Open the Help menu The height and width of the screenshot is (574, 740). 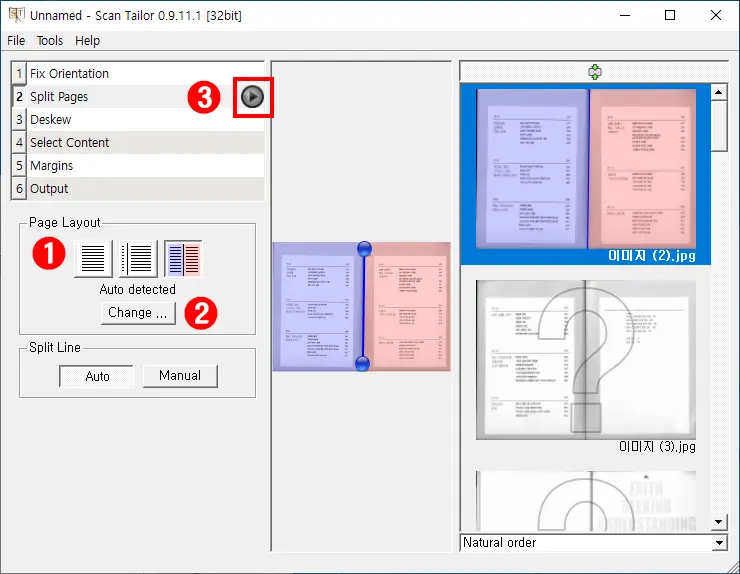(88, 41)
